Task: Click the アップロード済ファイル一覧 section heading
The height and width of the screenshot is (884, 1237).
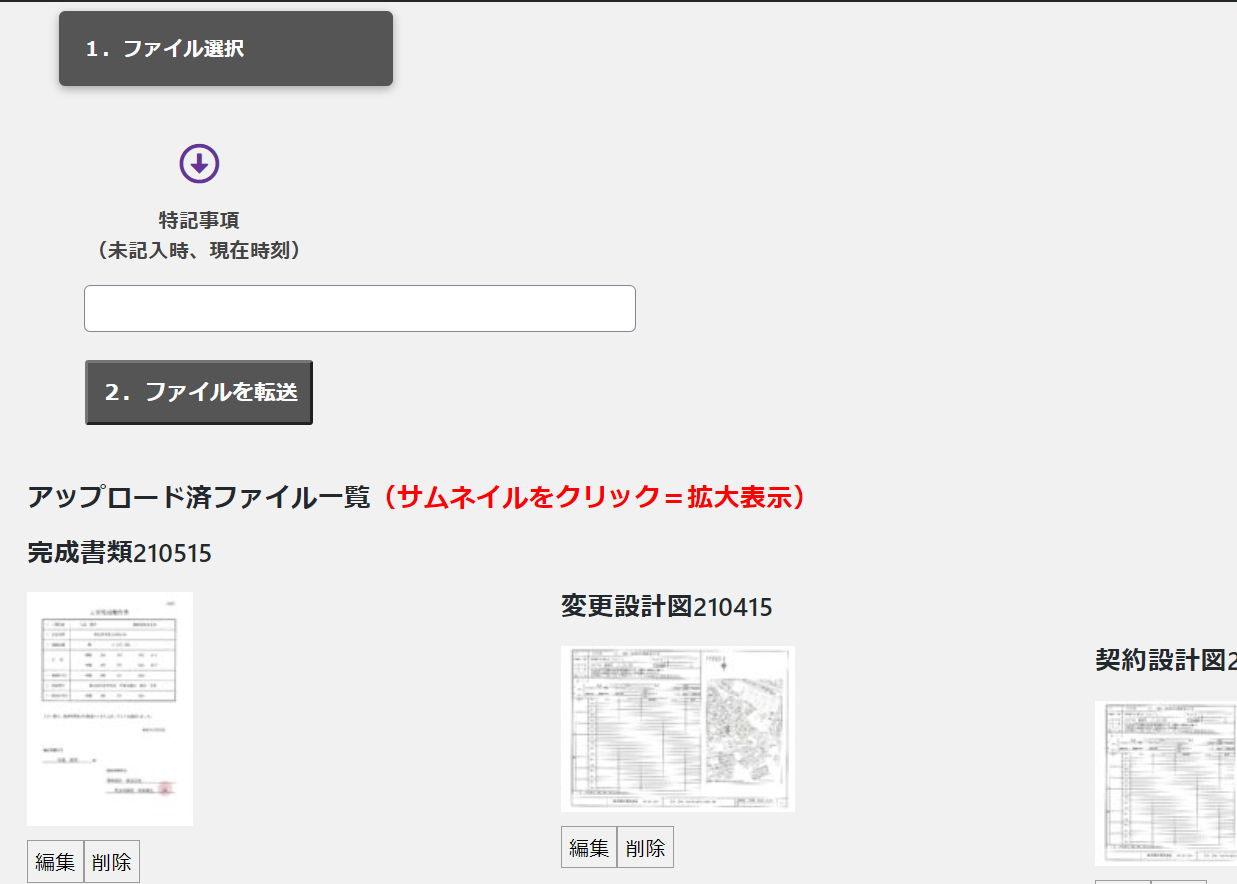Action: [198, 497]
